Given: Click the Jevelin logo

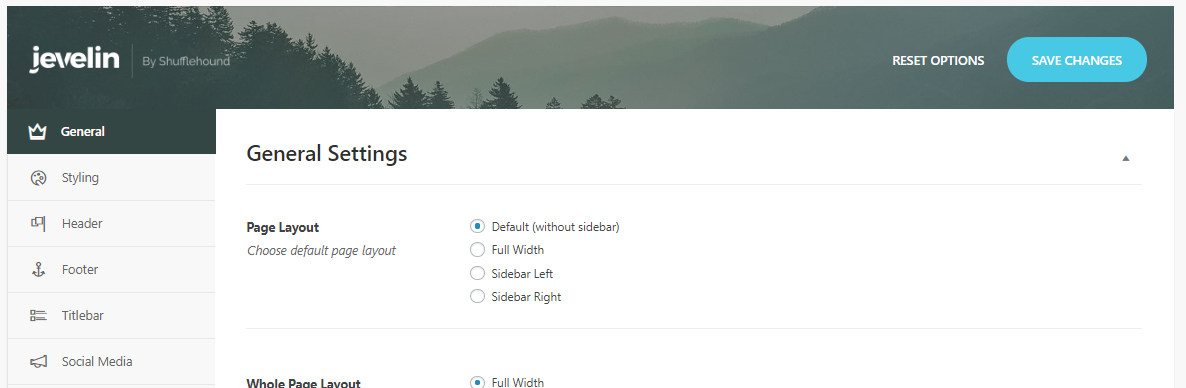Looking at the screenshot, I should pos(74,60).
